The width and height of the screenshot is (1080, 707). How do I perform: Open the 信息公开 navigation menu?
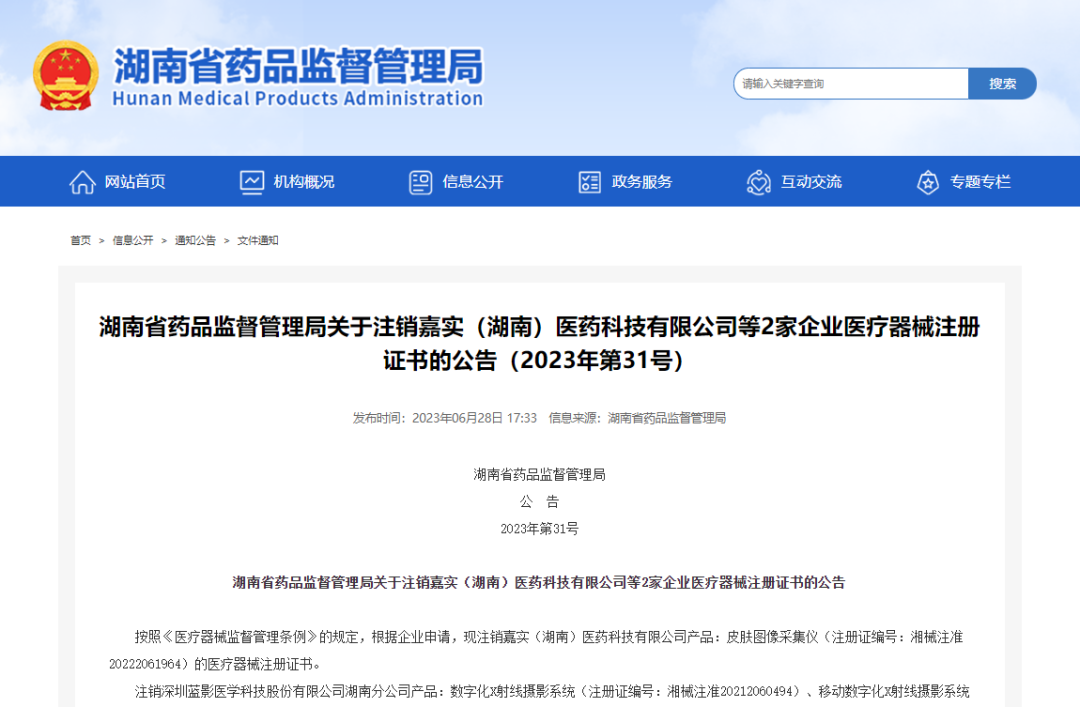473,181
